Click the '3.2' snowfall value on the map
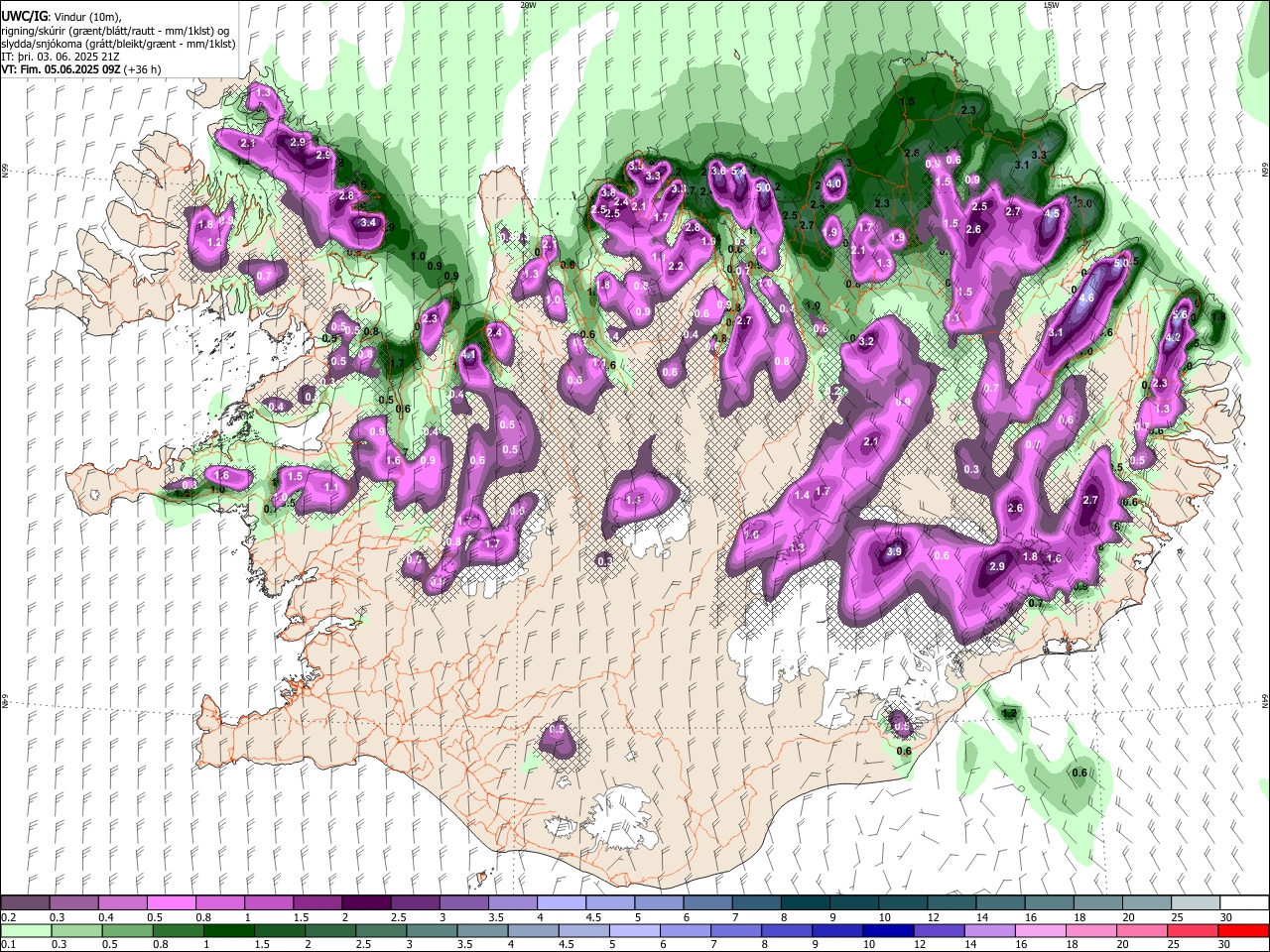This screenshot has height=952, width=1270. coord(865,341)
